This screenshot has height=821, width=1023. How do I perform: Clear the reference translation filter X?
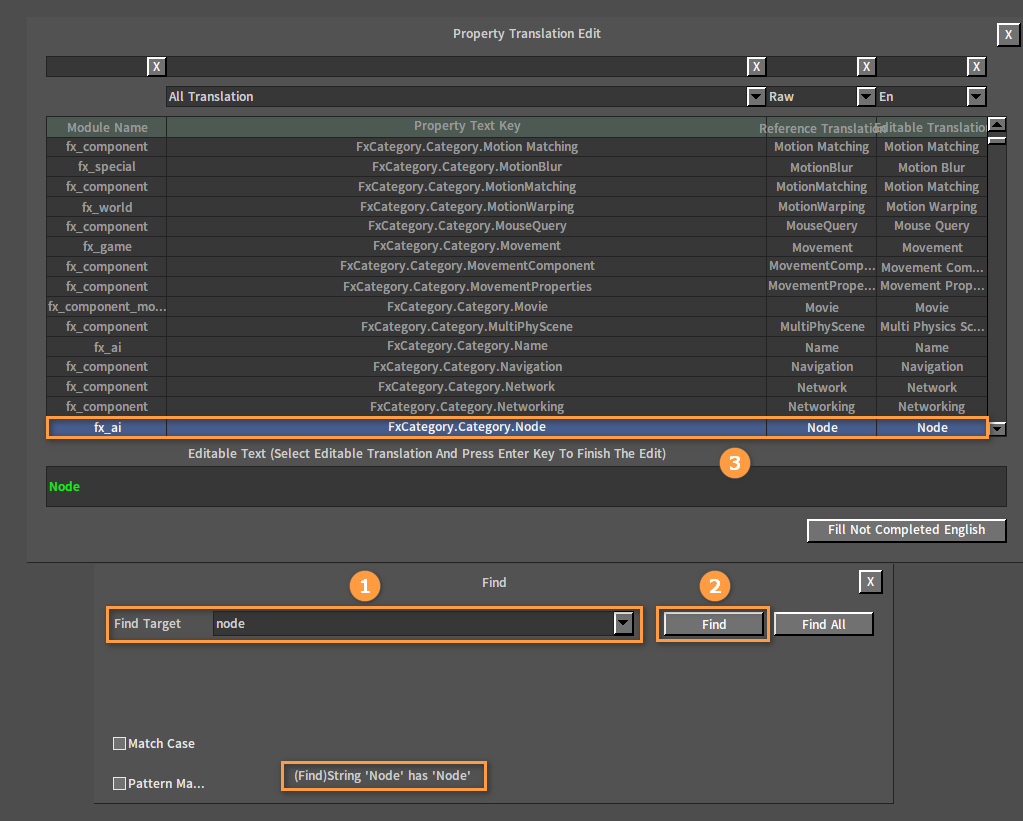(866, 67)
